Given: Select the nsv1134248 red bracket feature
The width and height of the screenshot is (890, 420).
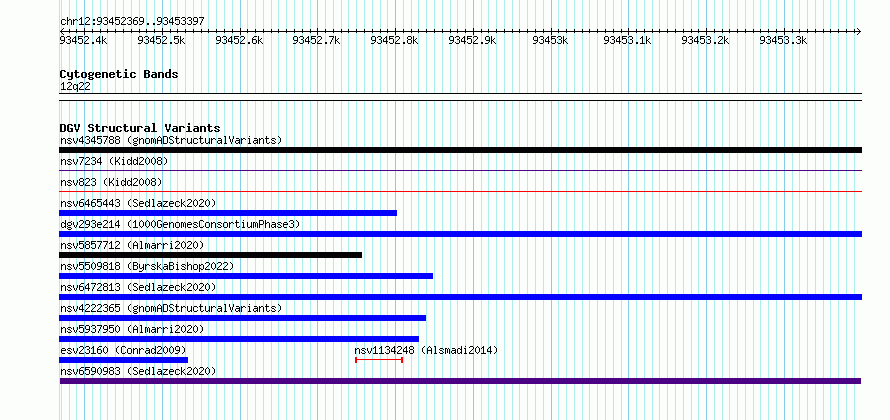Looking at the screenshot, I should click(x=379, y=360).
